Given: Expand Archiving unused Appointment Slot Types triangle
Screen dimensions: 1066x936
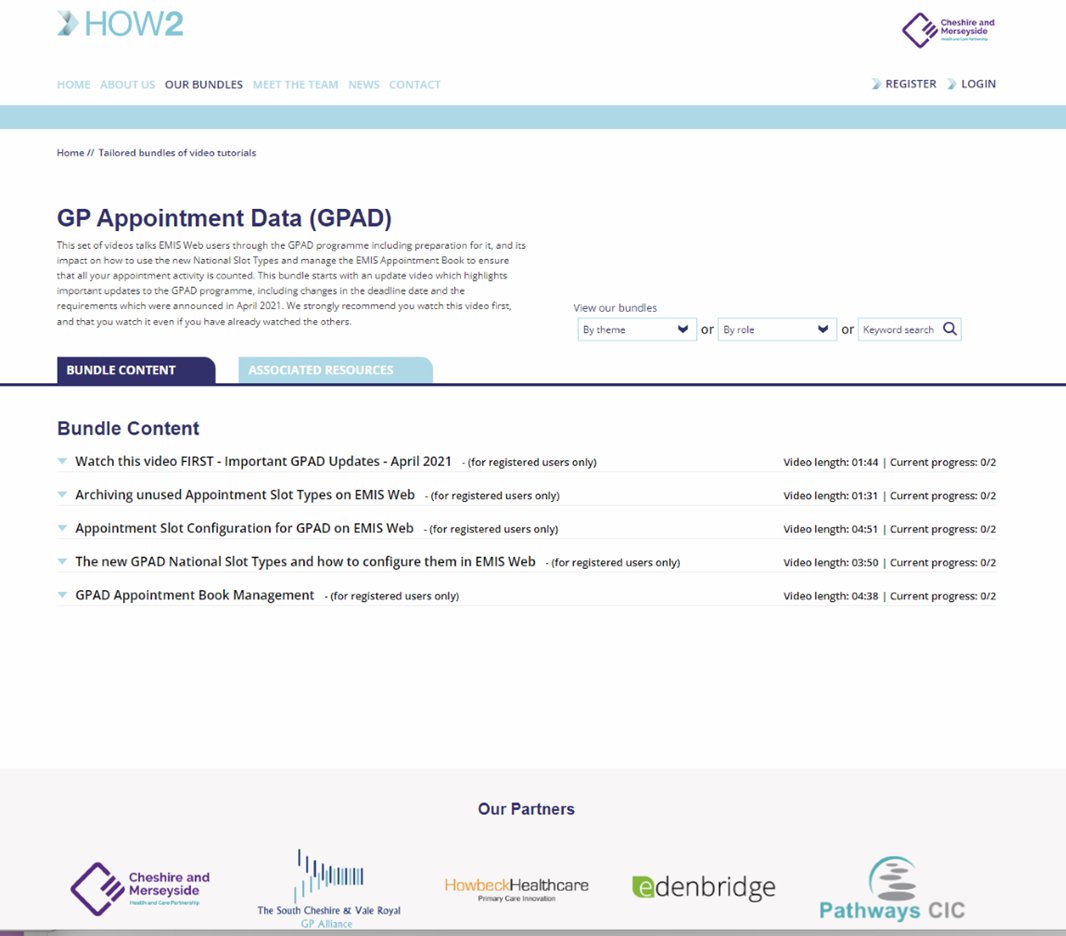Looking at the screenshot, I should coord(62,495).
